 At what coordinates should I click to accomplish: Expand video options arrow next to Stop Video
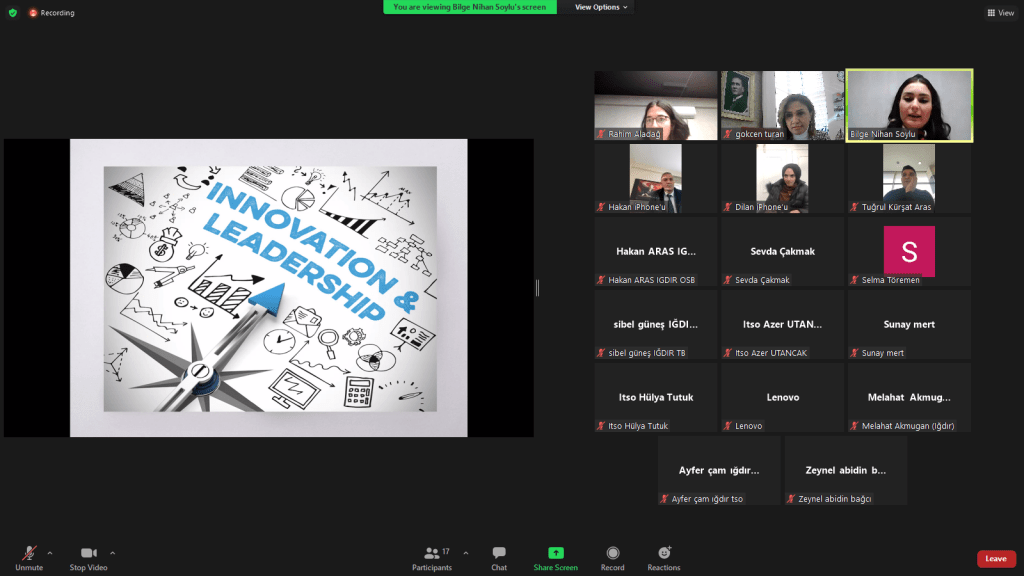[112, 552]
